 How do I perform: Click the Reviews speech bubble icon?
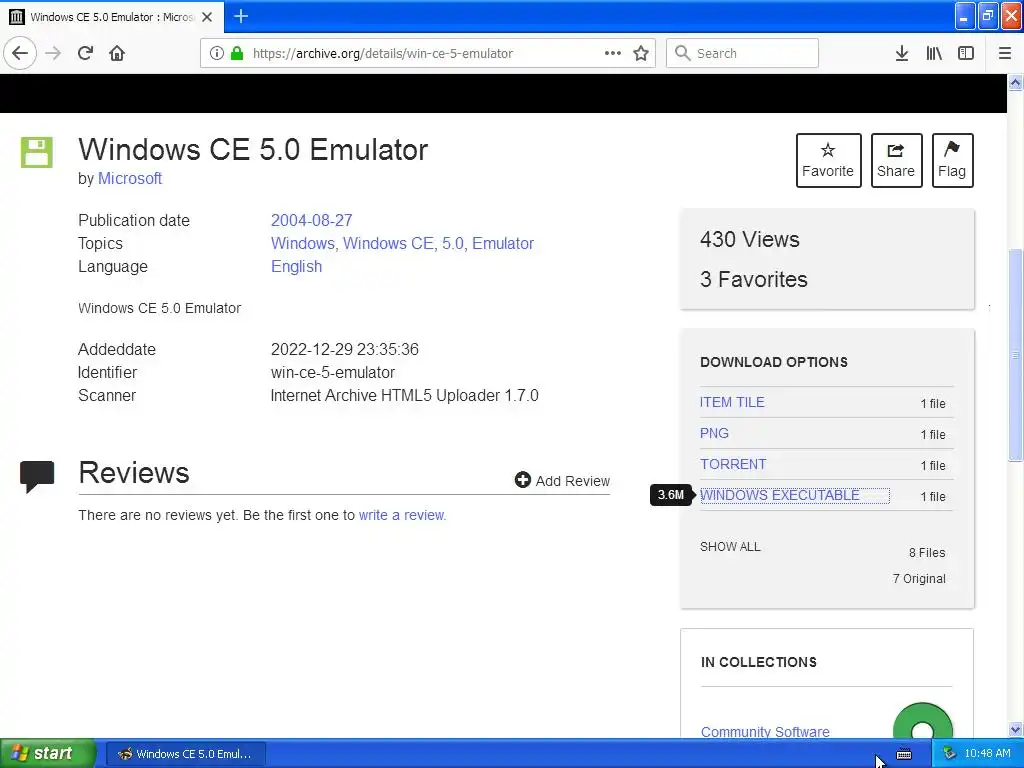(x=37, y=476)
